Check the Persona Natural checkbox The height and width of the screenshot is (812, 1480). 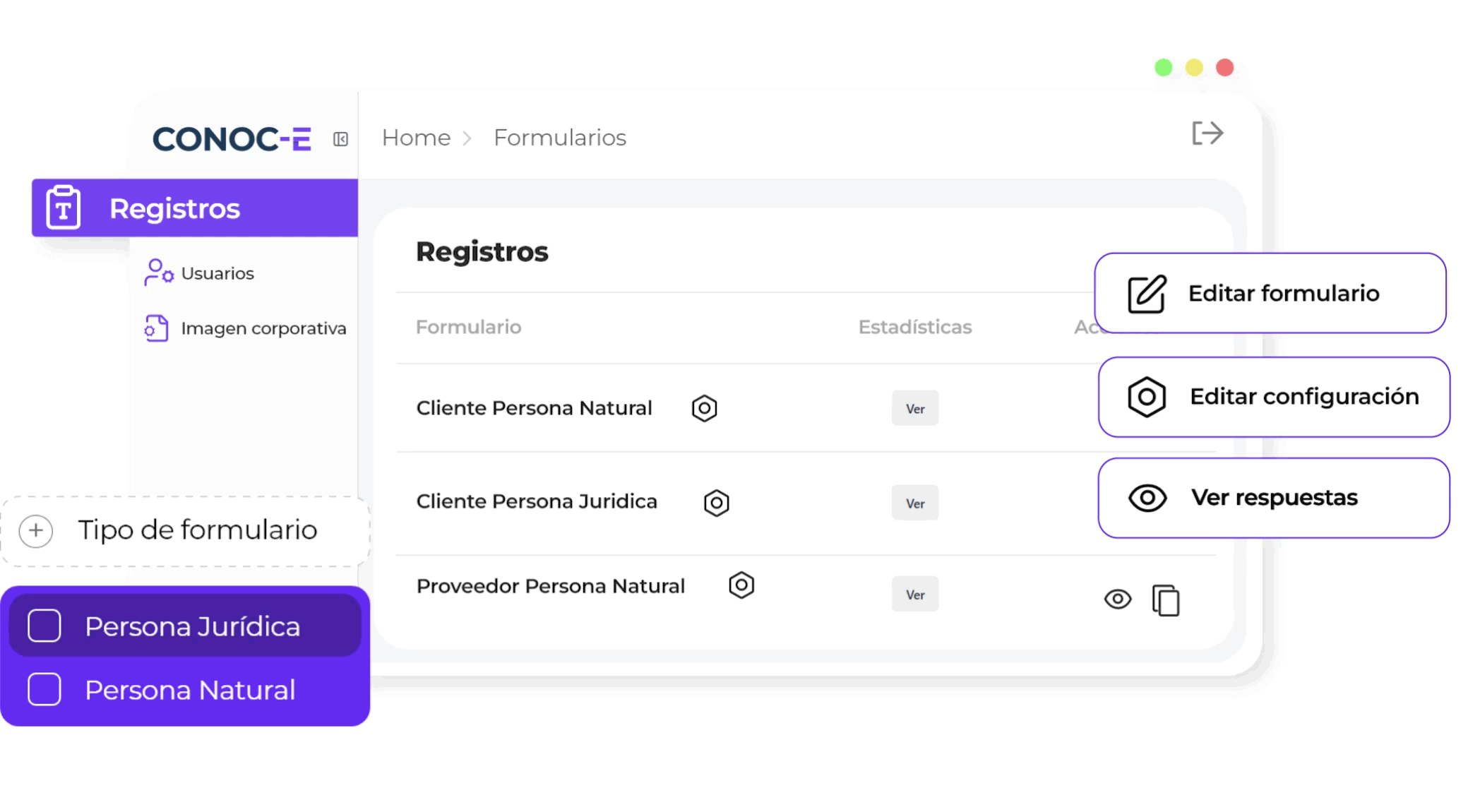44,689
